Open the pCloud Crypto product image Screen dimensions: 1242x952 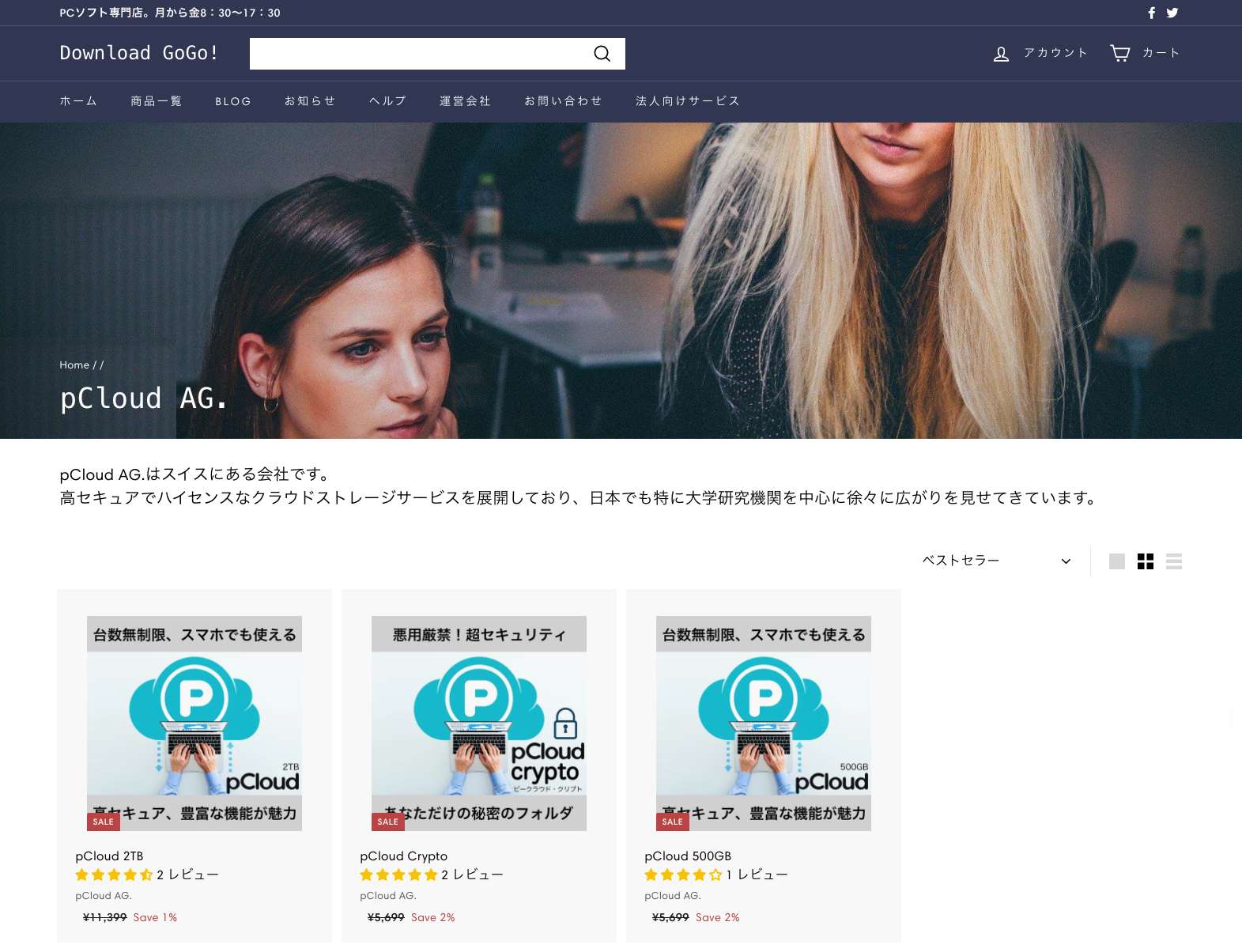[479, 723]
